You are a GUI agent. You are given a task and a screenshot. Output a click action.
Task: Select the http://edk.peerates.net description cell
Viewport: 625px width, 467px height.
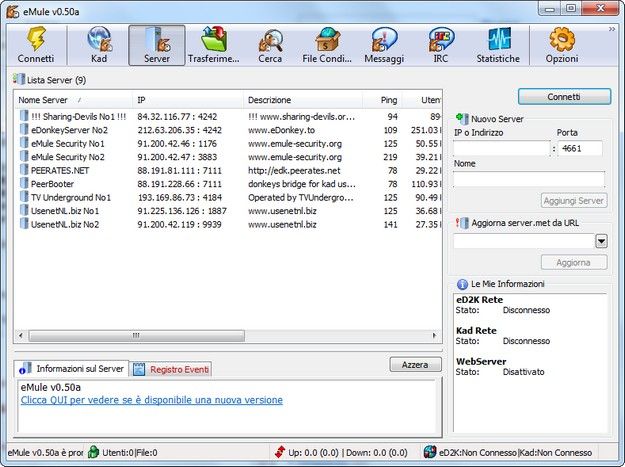pyautogui.click(x=294, y=171)
